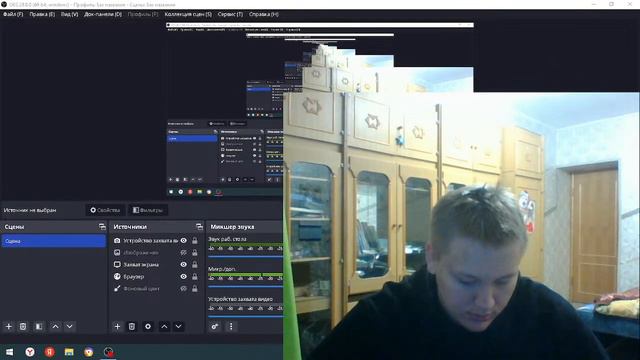Move scene down with arrow in Scenes panel

(x=69, y=327)
